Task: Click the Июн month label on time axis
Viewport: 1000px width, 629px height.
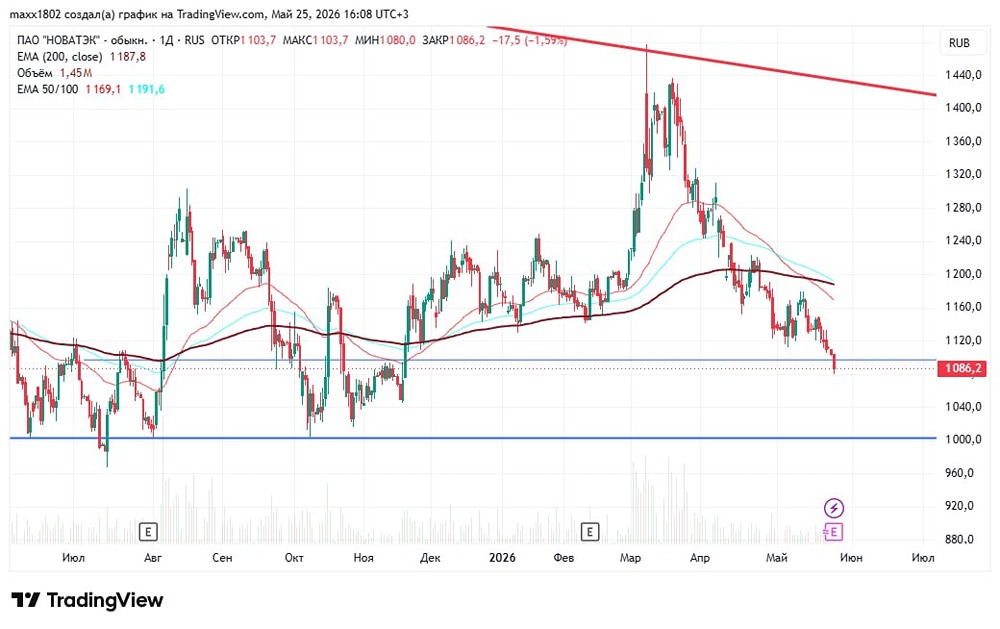Action: (x=851, y=558)
